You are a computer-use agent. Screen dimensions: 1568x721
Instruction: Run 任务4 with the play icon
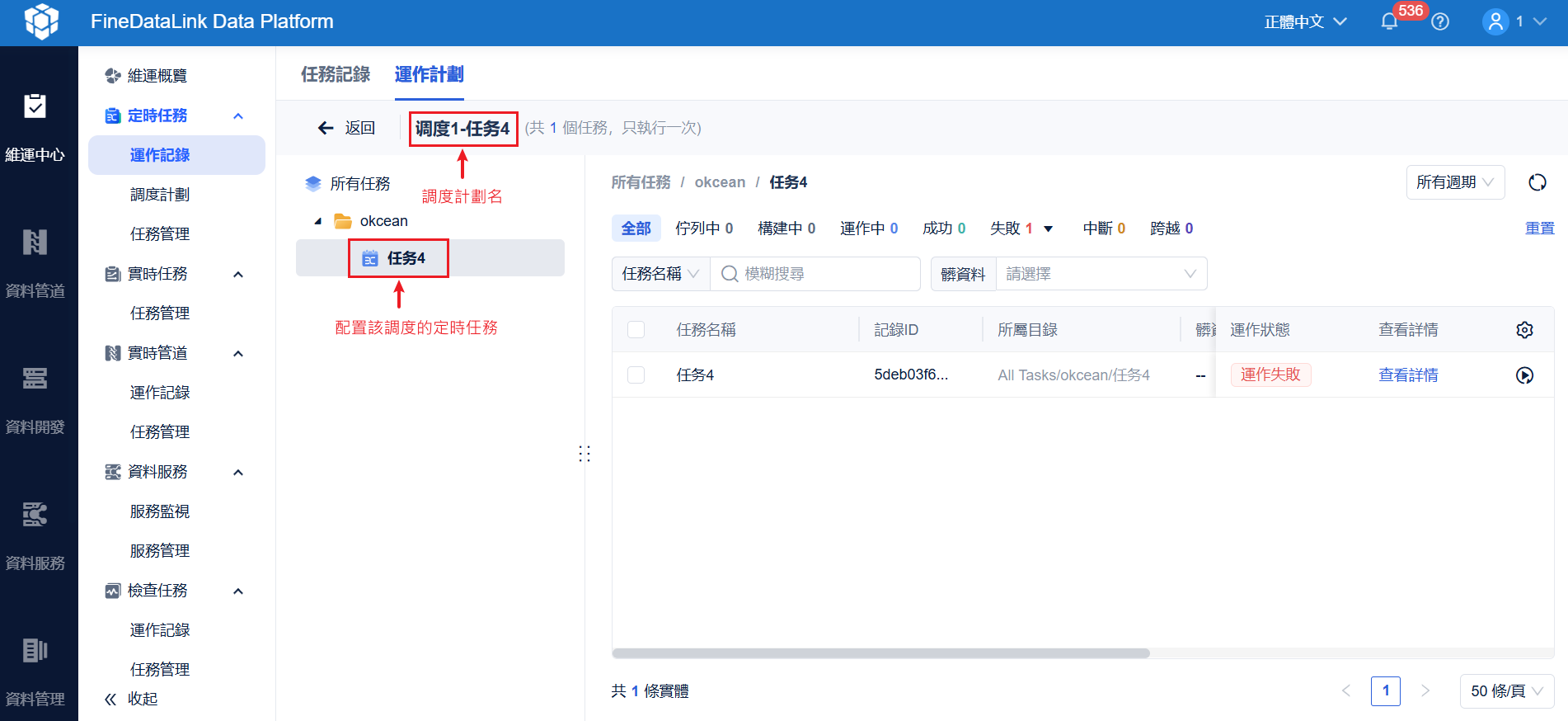point(1525,375)
